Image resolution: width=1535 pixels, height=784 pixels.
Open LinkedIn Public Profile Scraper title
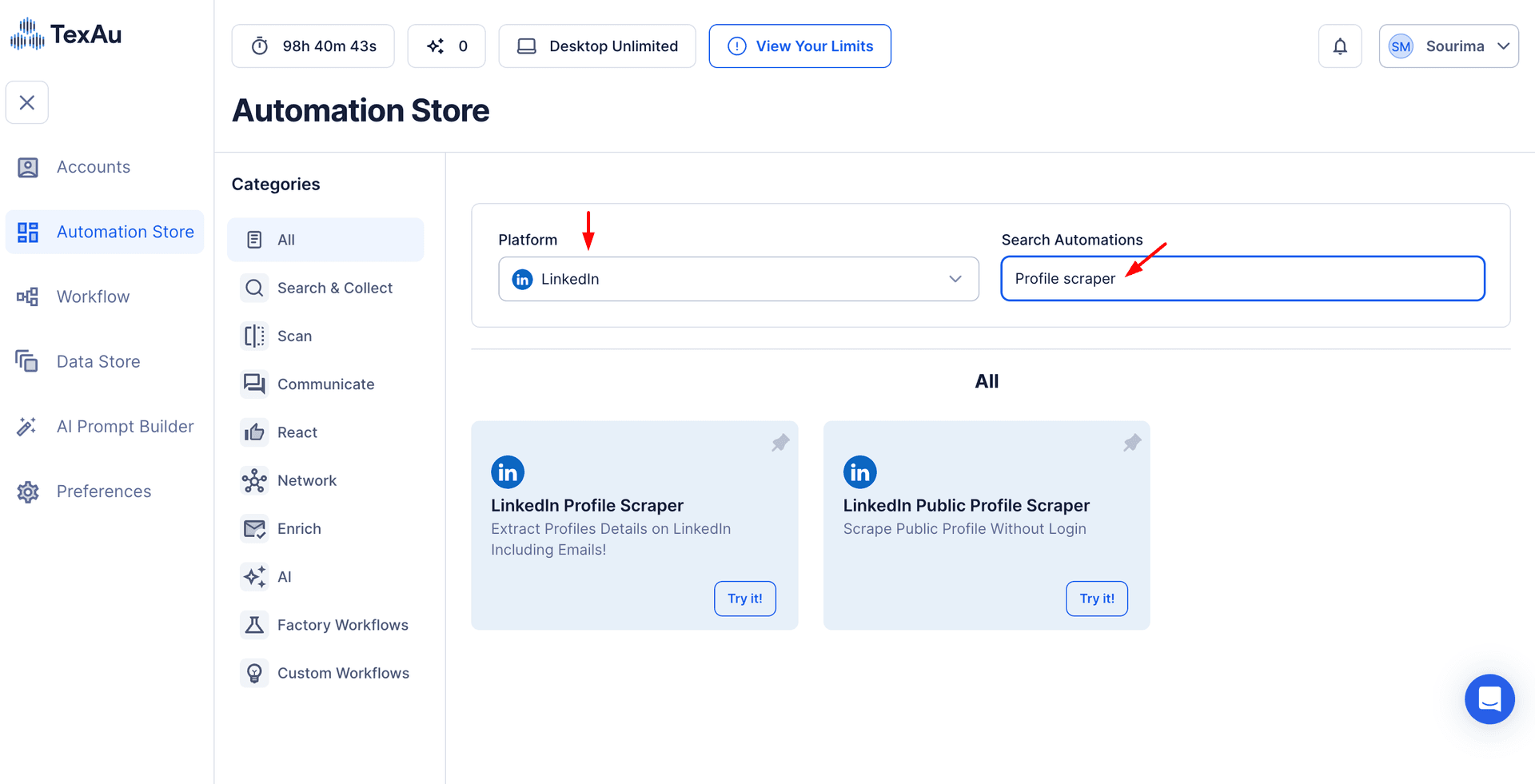(966, 505)
